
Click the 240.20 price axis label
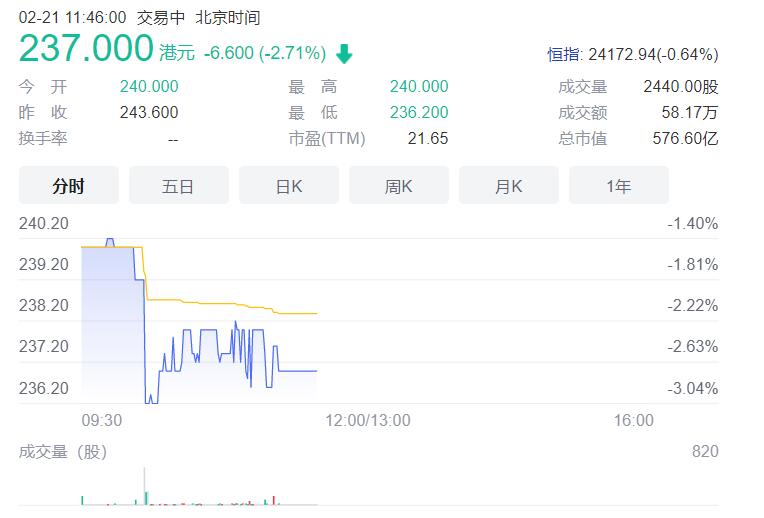pos(44,224)
